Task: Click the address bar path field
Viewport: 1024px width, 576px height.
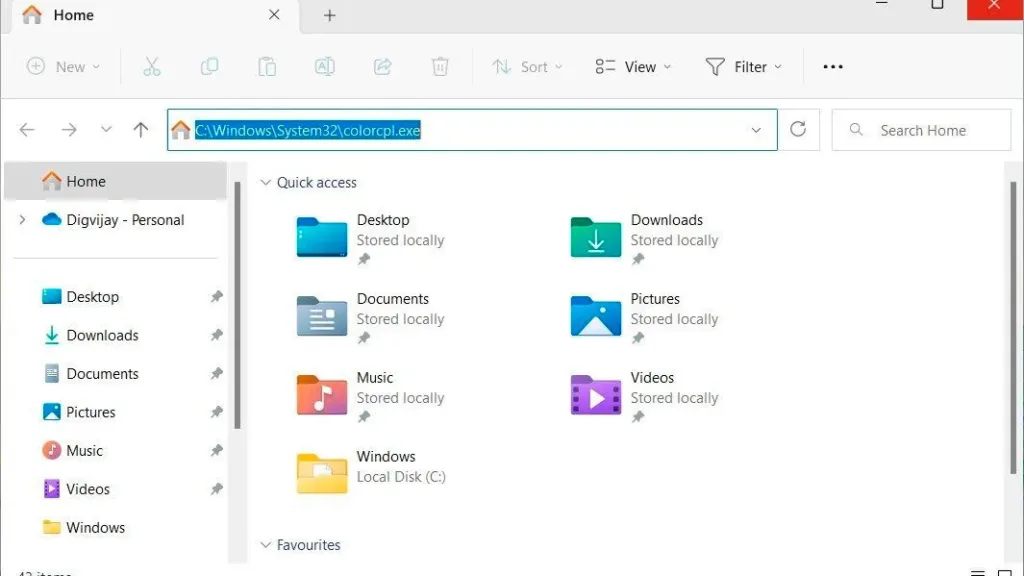Action: point(472,130)
